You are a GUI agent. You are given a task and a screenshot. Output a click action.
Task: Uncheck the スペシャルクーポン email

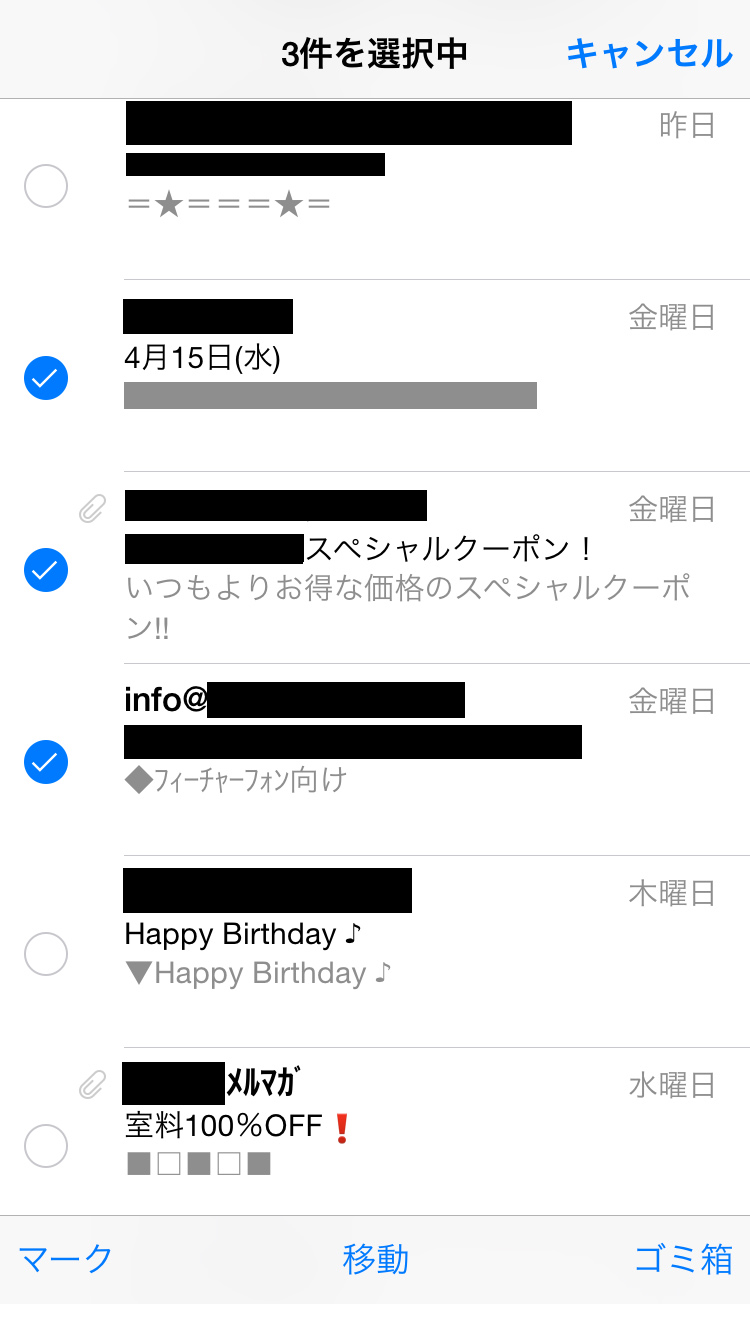(x=46, y=570)
